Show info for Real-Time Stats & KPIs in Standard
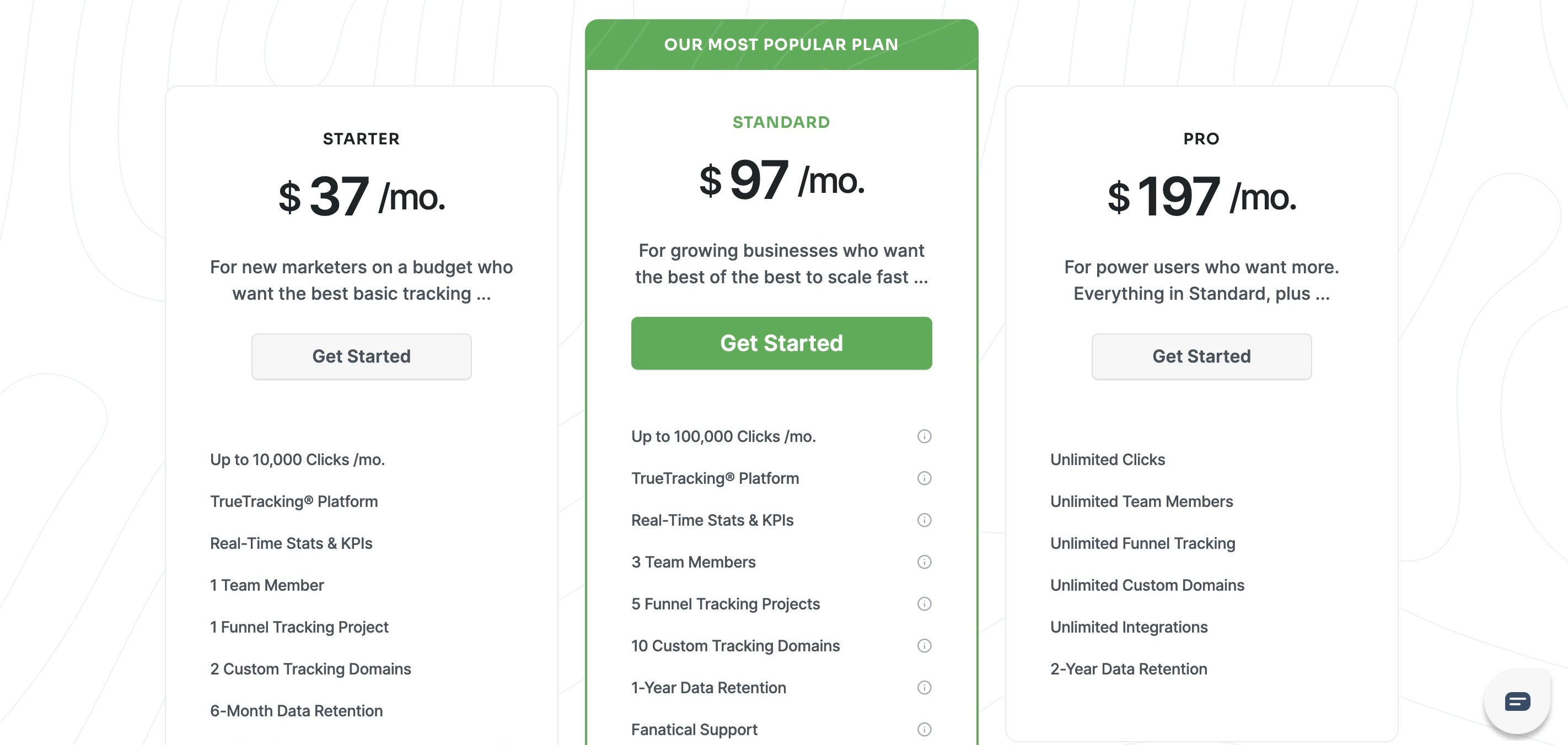Screen dimensions: 1568x745 tap(924, 520)
